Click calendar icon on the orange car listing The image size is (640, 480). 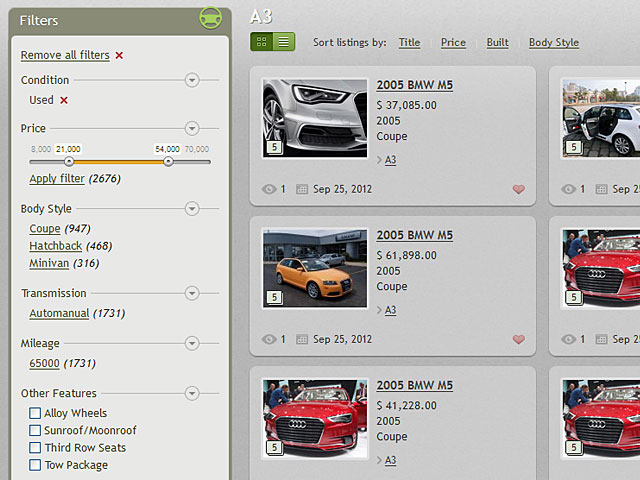pyautogui.click(x=302, y=340)
